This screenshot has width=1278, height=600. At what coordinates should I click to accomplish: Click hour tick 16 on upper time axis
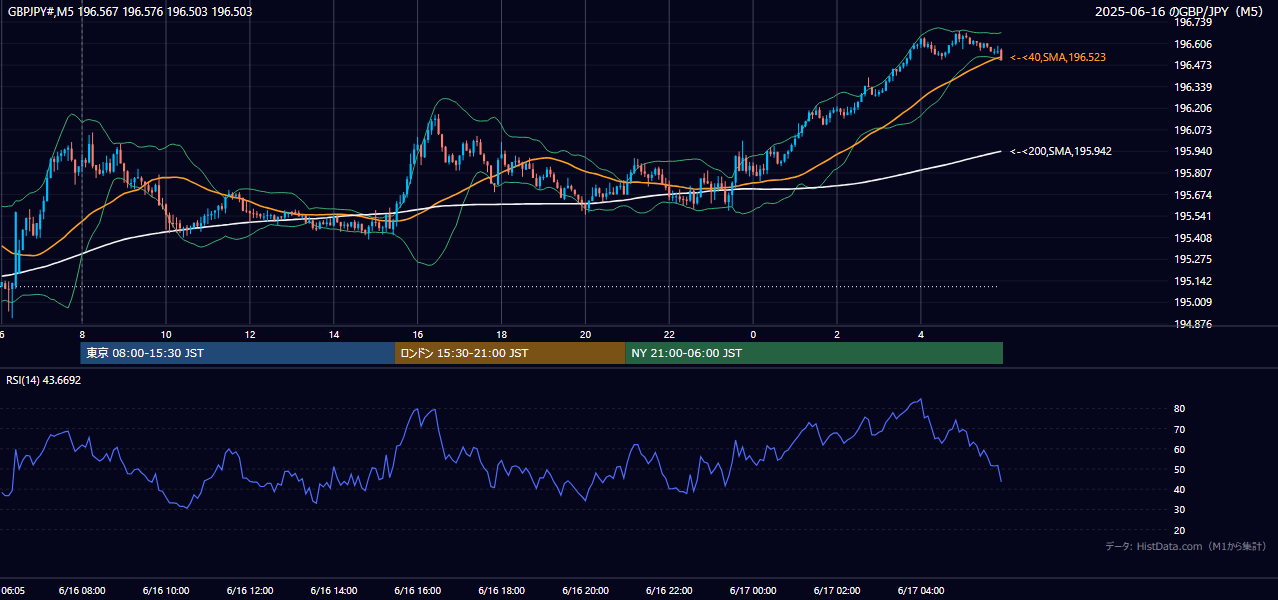coord(418,334)
